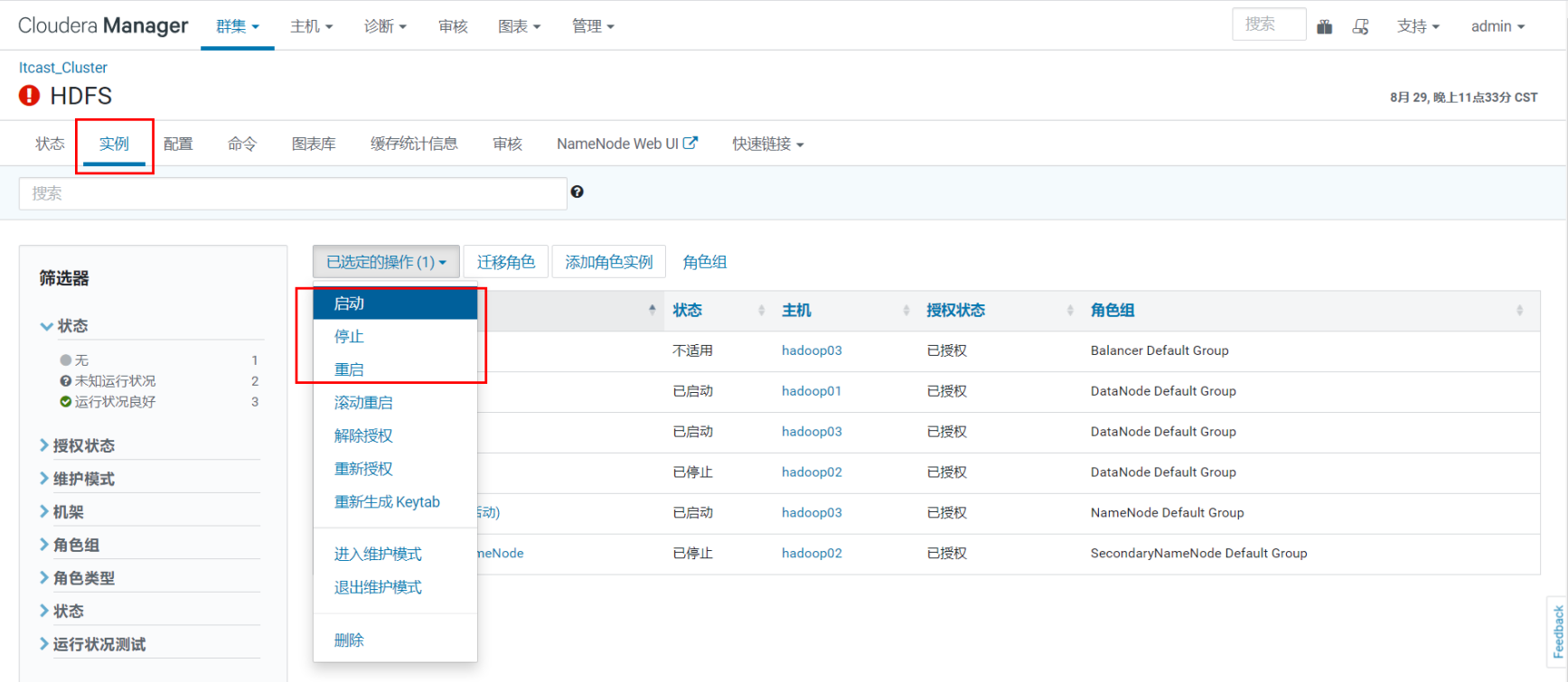Open the 图表 dropdown menu
Image resolution: width=1568 pixels, height=682 pixels.
(x=520, y=26)
